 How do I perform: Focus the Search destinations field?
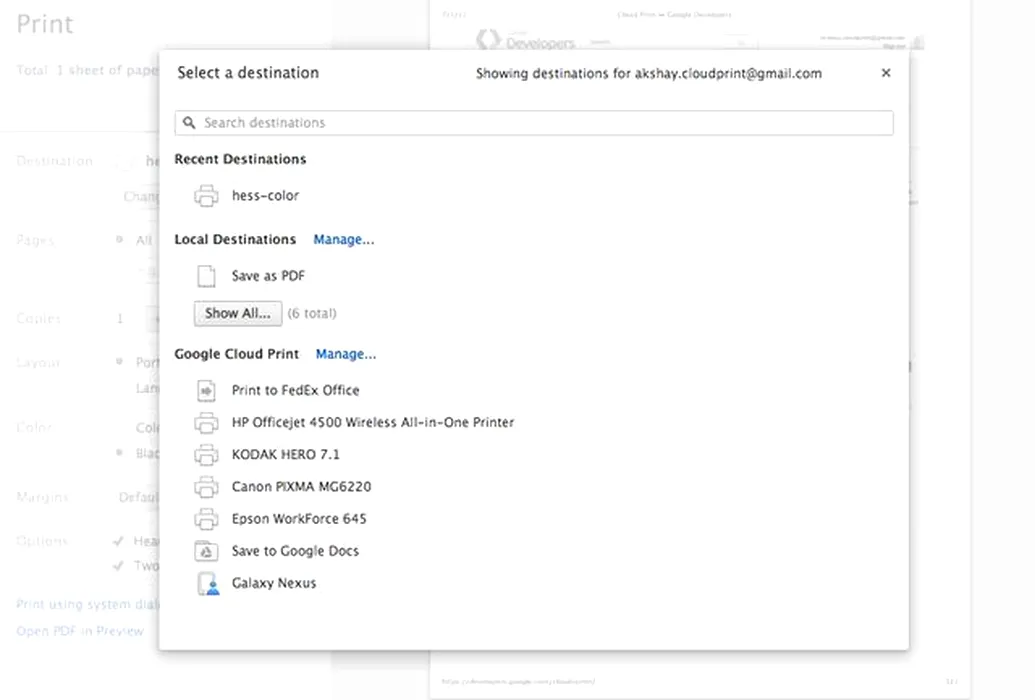pyautogui.click(x=534, y=123)
